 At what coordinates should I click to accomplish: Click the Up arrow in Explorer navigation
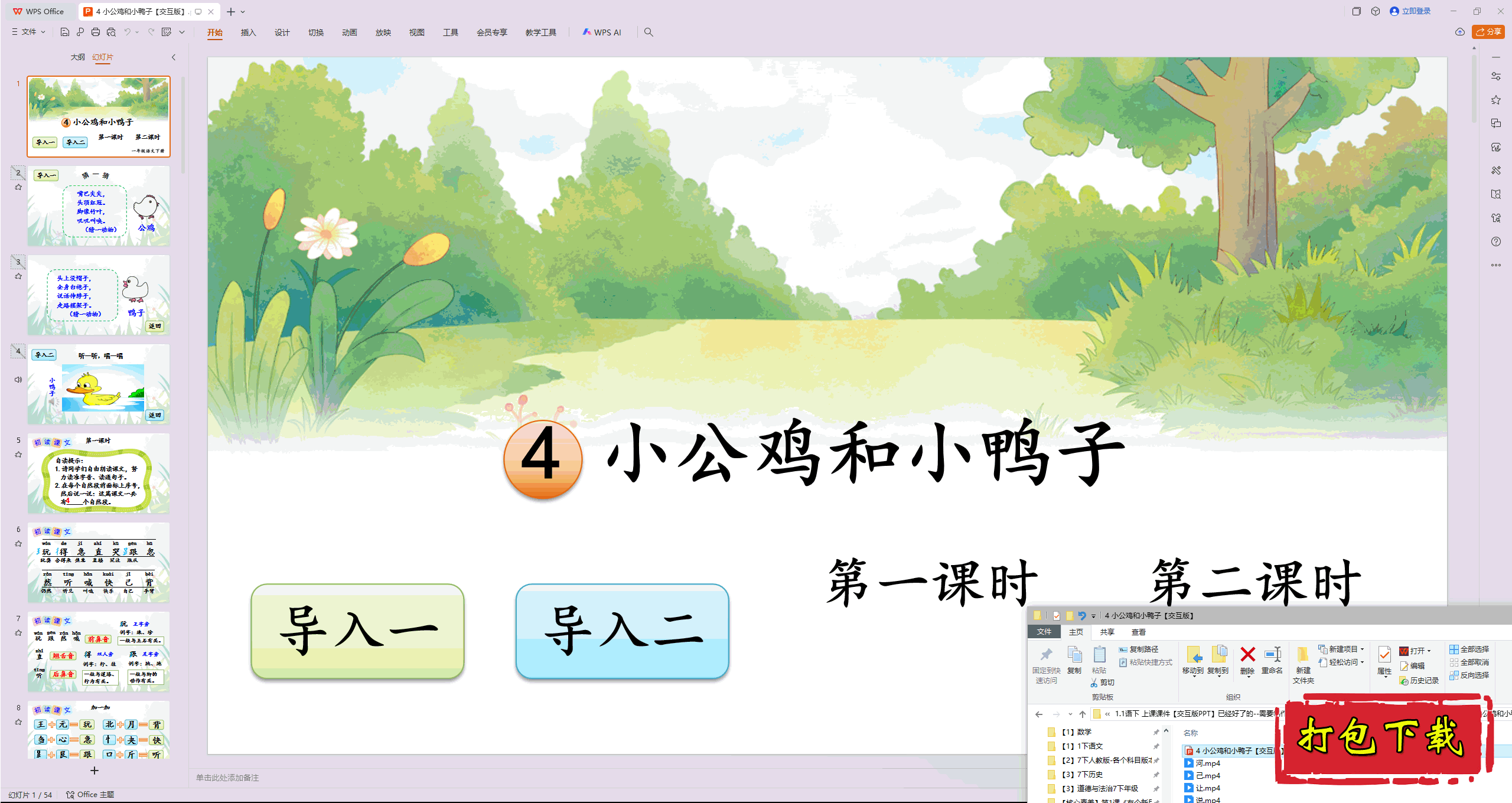click(x=1082, y=714)
